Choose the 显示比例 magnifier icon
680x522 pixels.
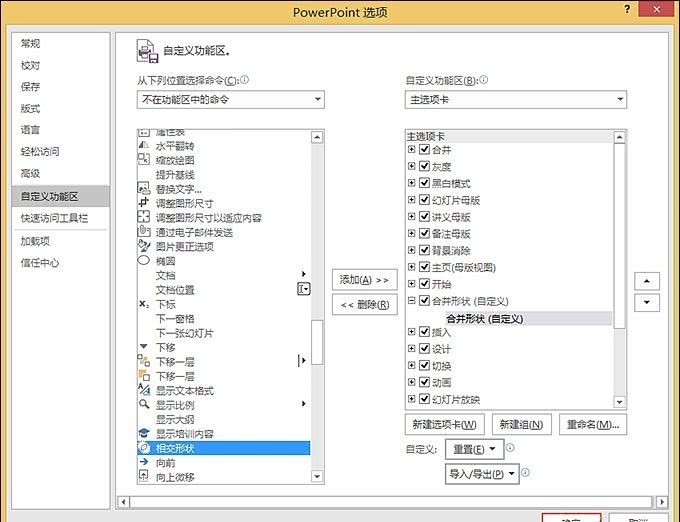[144, 404]
